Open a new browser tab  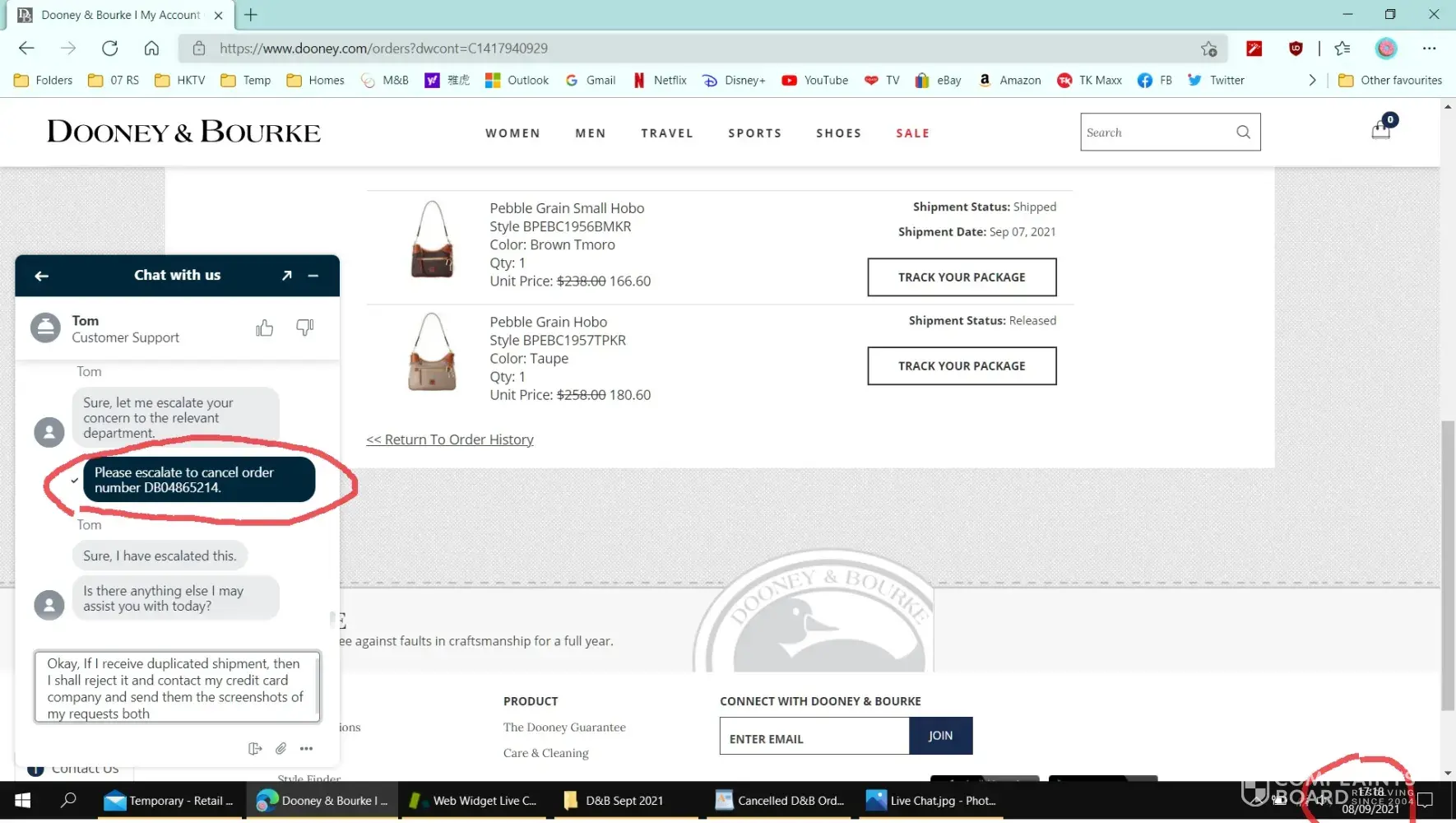251,15
